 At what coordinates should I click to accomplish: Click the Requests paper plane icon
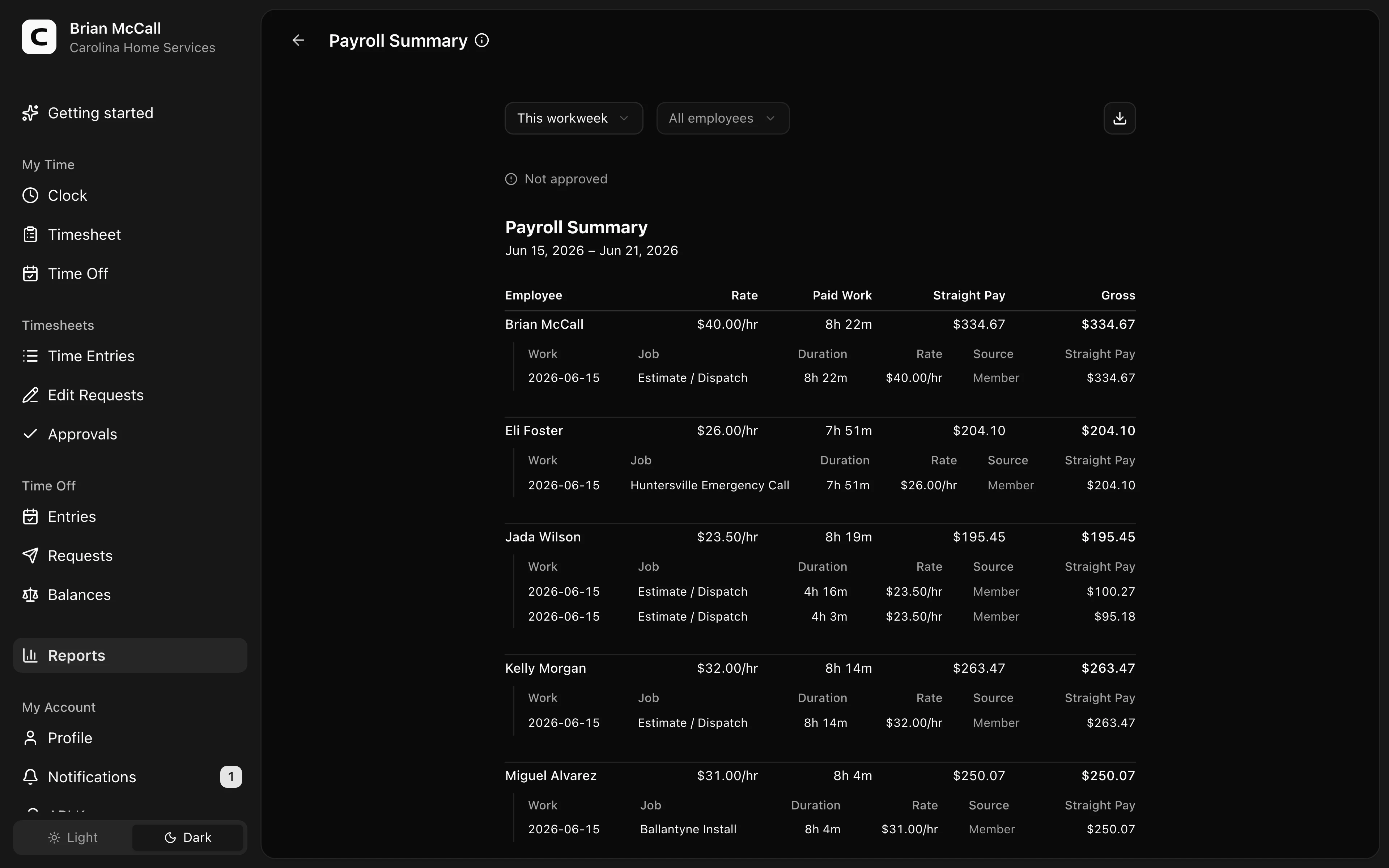[30, 556]
